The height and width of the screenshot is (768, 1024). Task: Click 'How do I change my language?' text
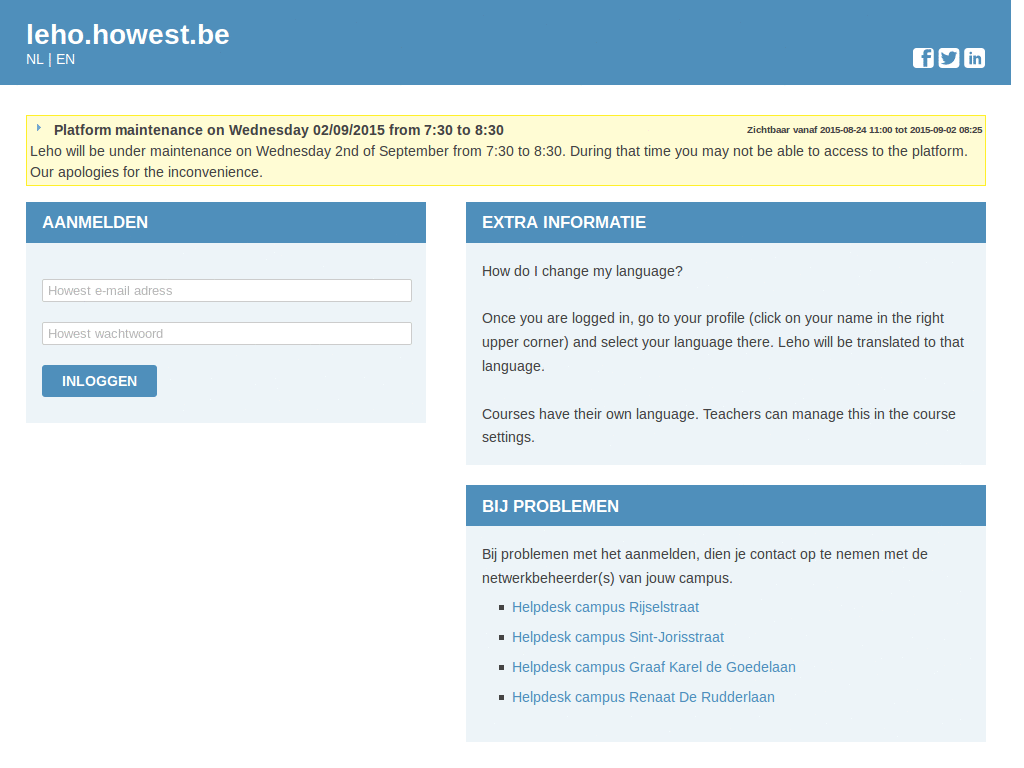coord(582,271)
